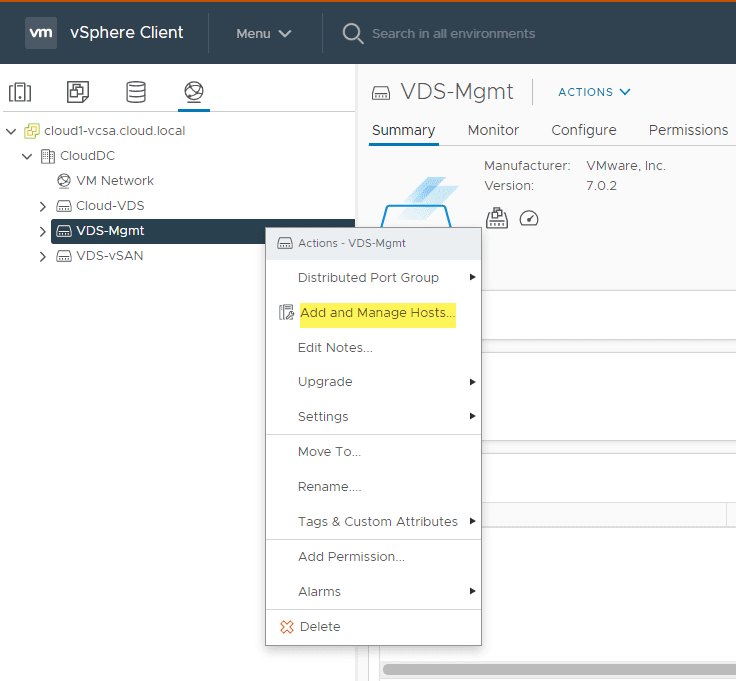
Task: Open the Distributed Port Group submenu
Action: tap(368, 277)
